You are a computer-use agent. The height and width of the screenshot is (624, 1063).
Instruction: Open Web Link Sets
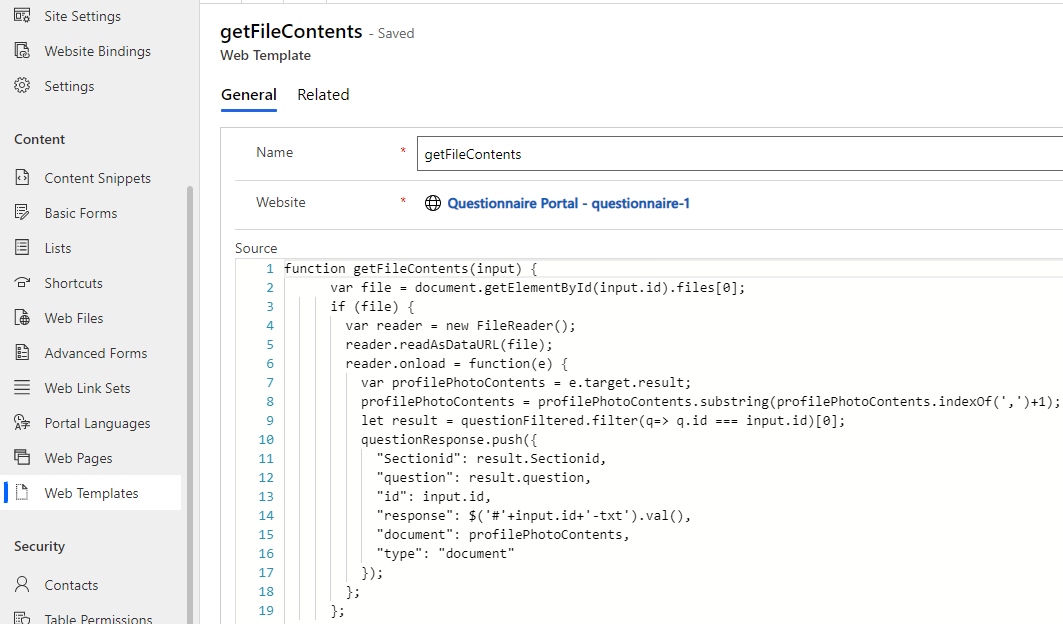86,387
